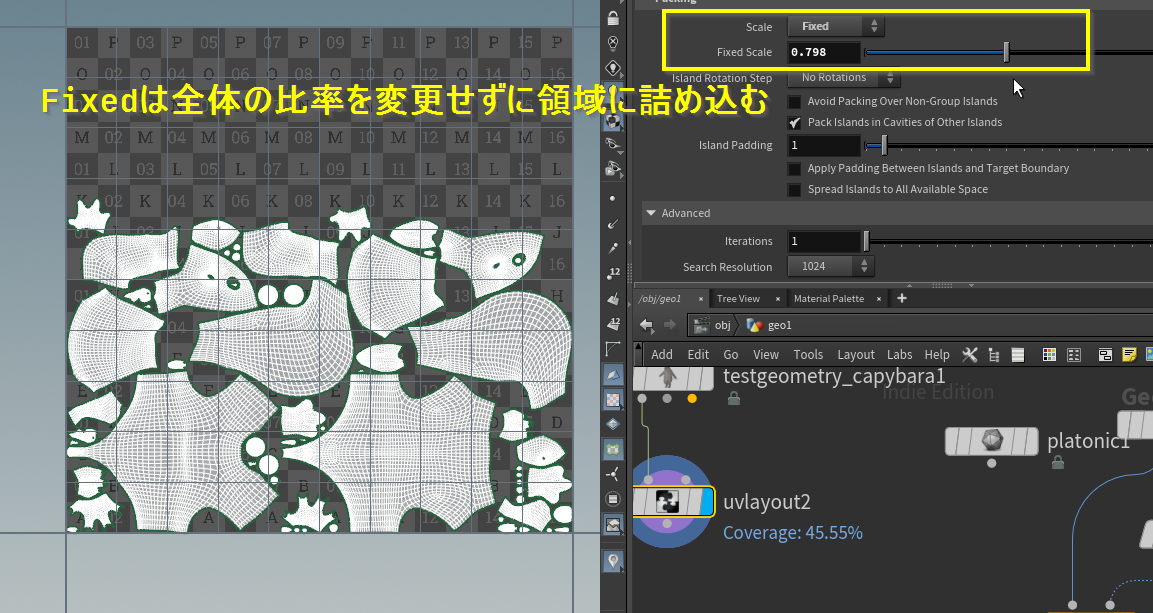The width and height of the screenshot is (1153, 613).
Task: Toggle display primitive hulls icon
Action: (x=613, y=348)
